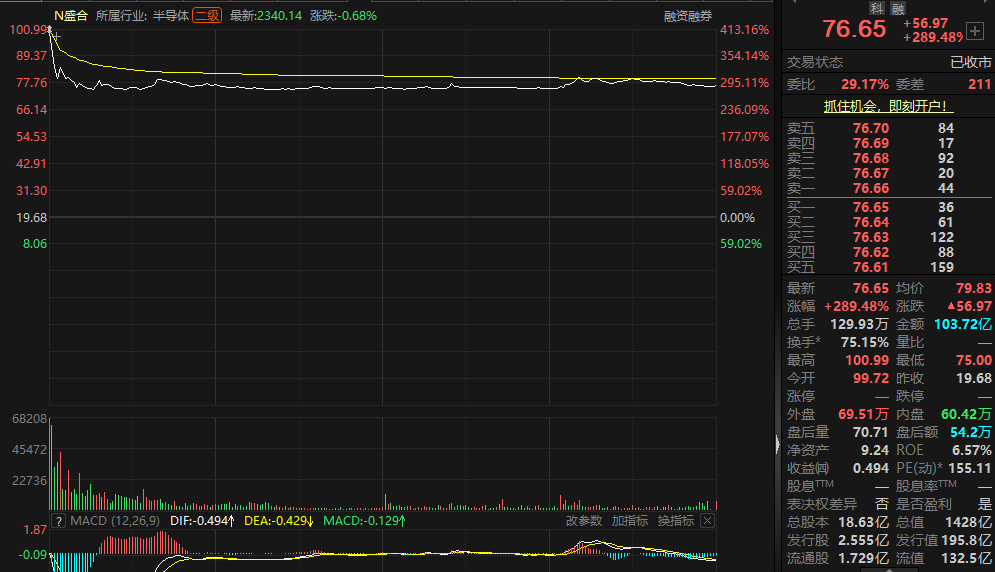Click the 0.00% baseline axis label

(x=737, y=217)
